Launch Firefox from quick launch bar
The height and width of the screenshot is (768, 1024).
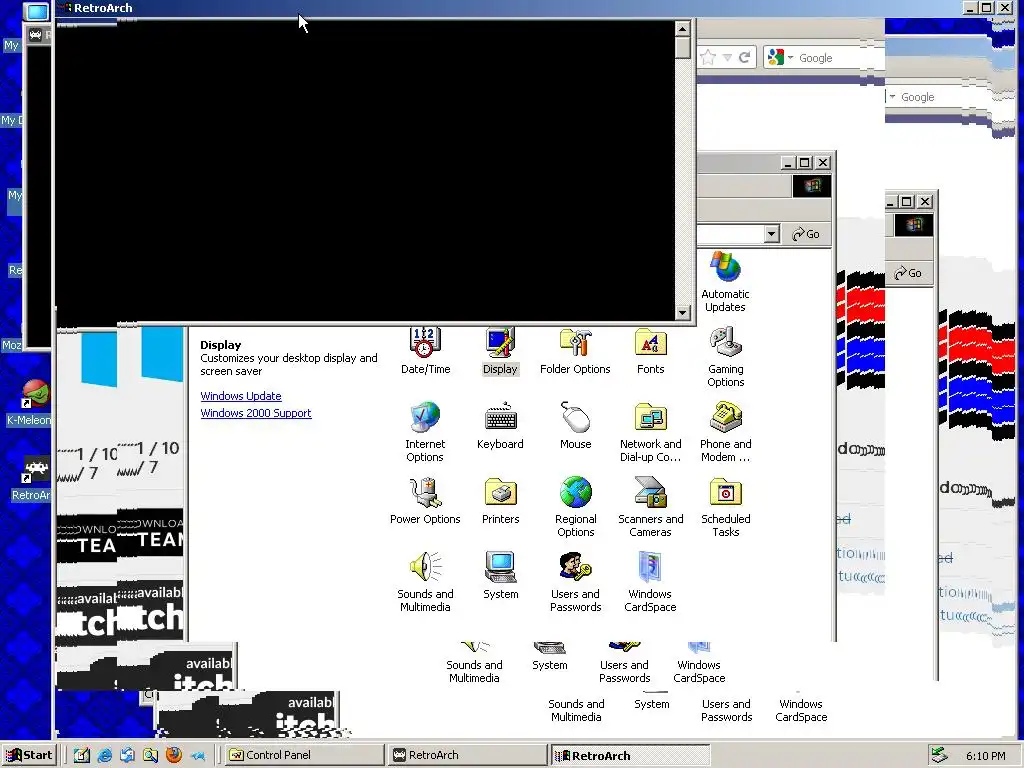174,755
